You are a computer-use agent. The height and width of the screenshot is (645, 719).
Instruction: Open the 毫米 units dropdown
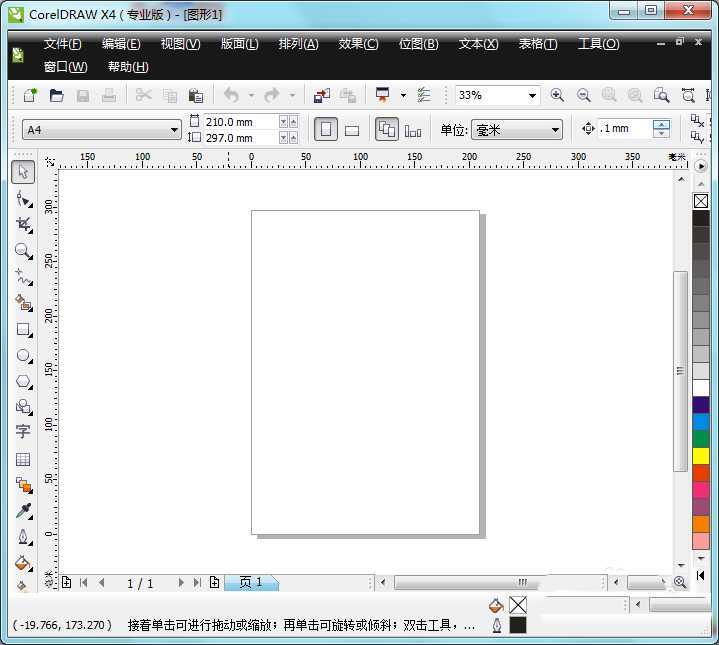(x=555, y=130)
